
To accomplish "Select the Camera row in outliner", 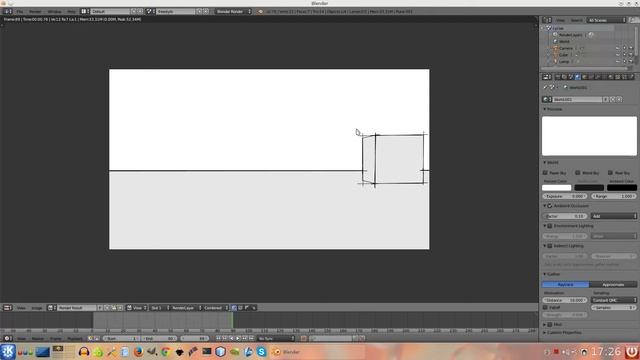I will (x=566, y=48).
